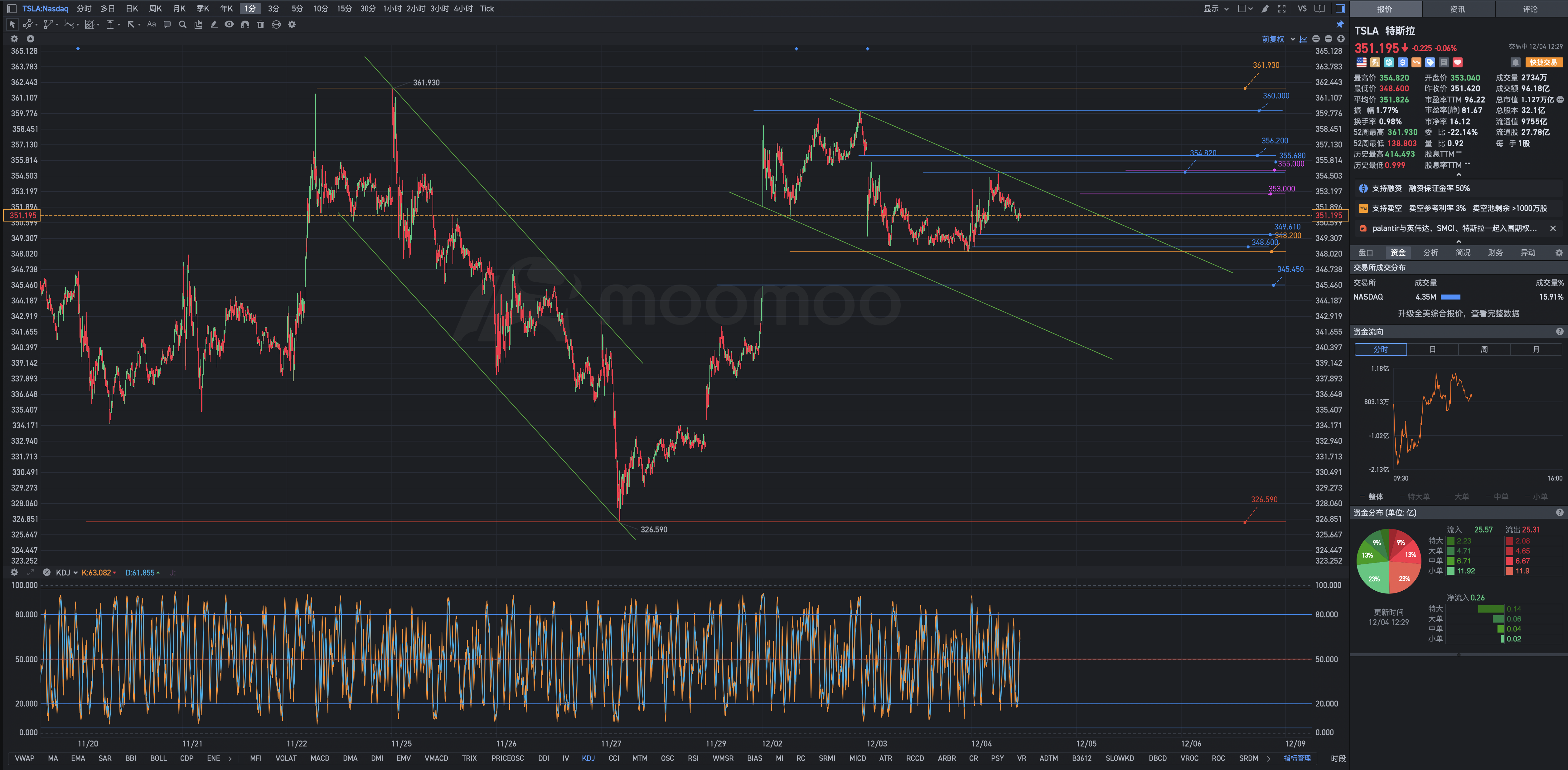1568x770 pixels.
Task: Toggle the magnet snap mode
Action: coord(245,24)
